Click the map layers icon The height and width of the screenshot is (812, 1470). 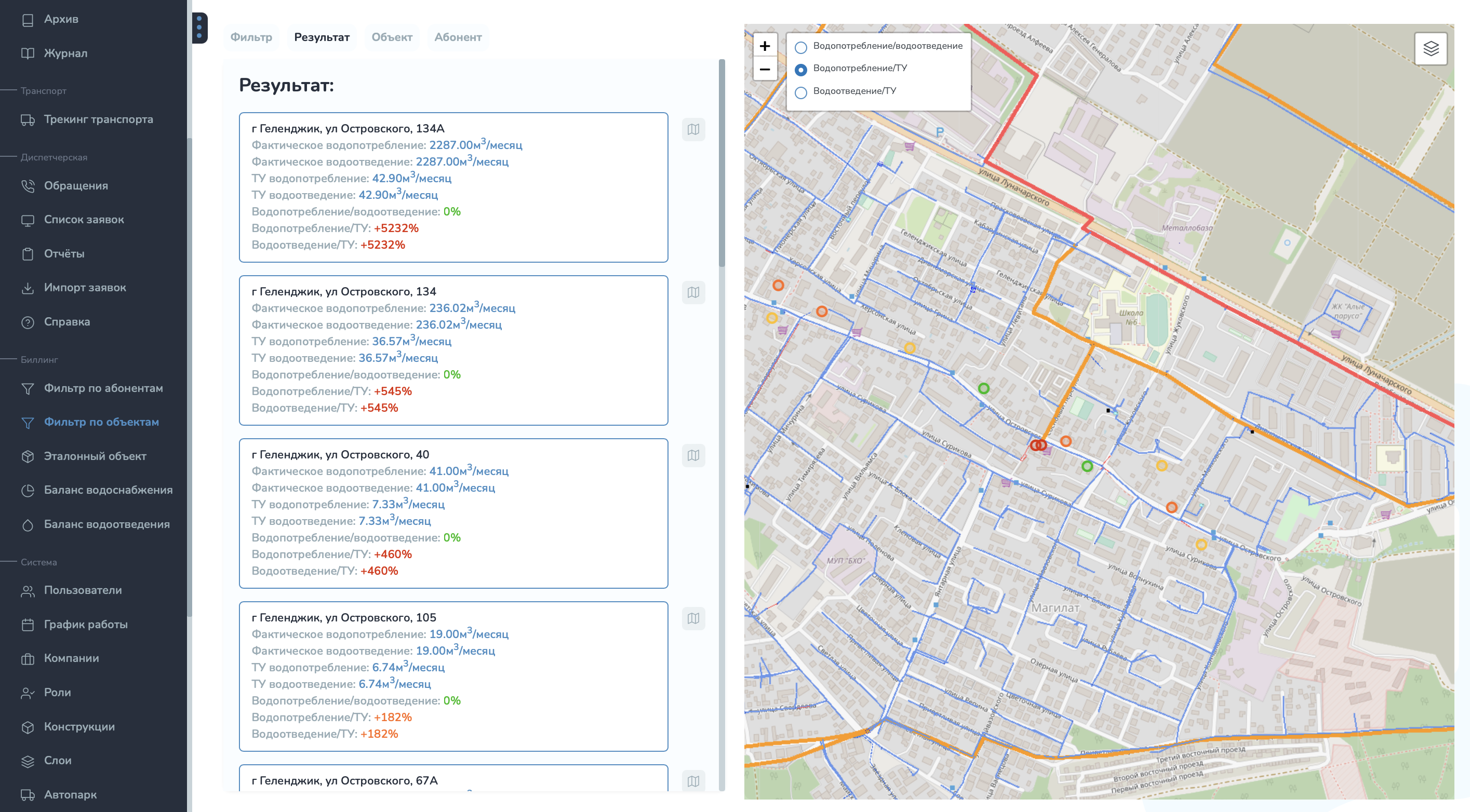1430,49
